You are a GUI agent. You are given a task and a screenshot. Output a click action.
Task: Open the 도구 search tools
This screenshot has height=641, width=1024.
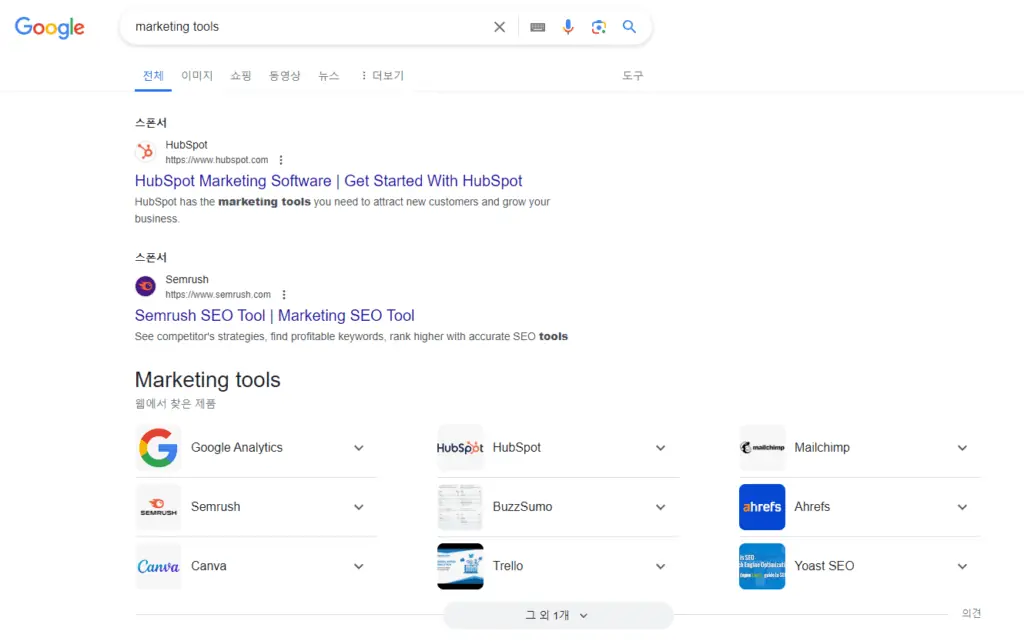pos(632,76)
